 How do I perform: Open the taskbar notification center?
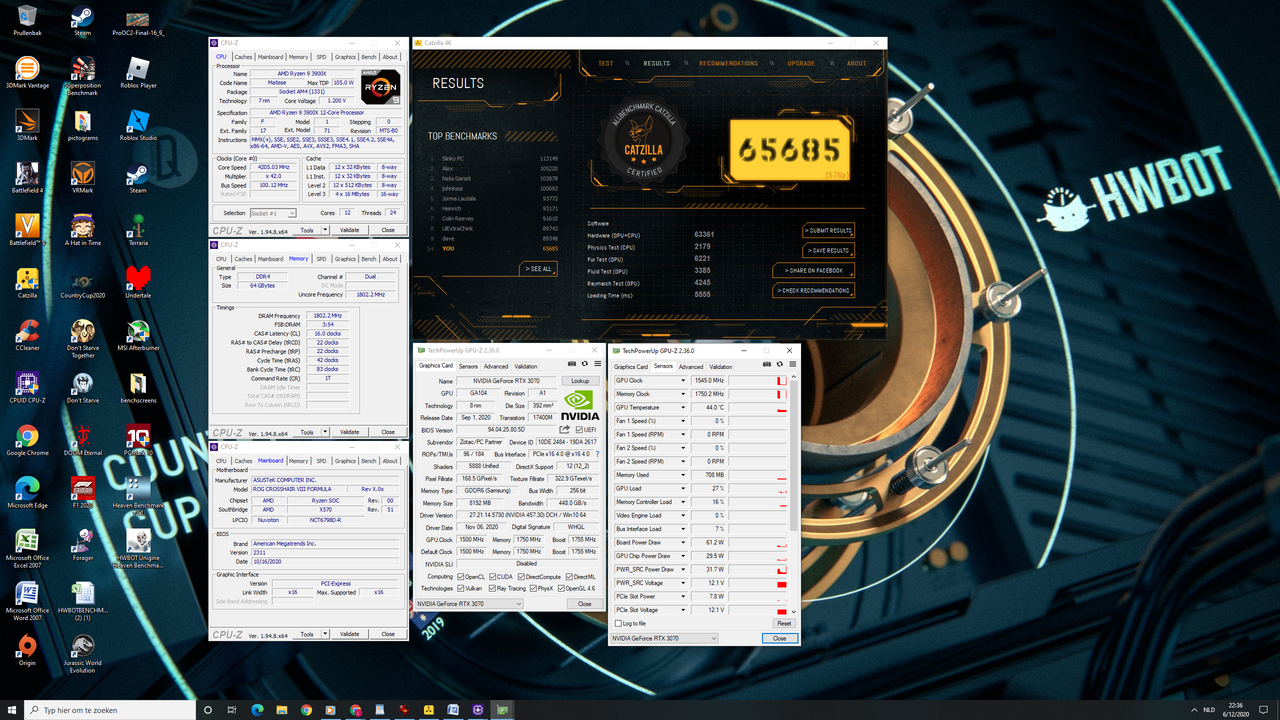point(1264,710)
